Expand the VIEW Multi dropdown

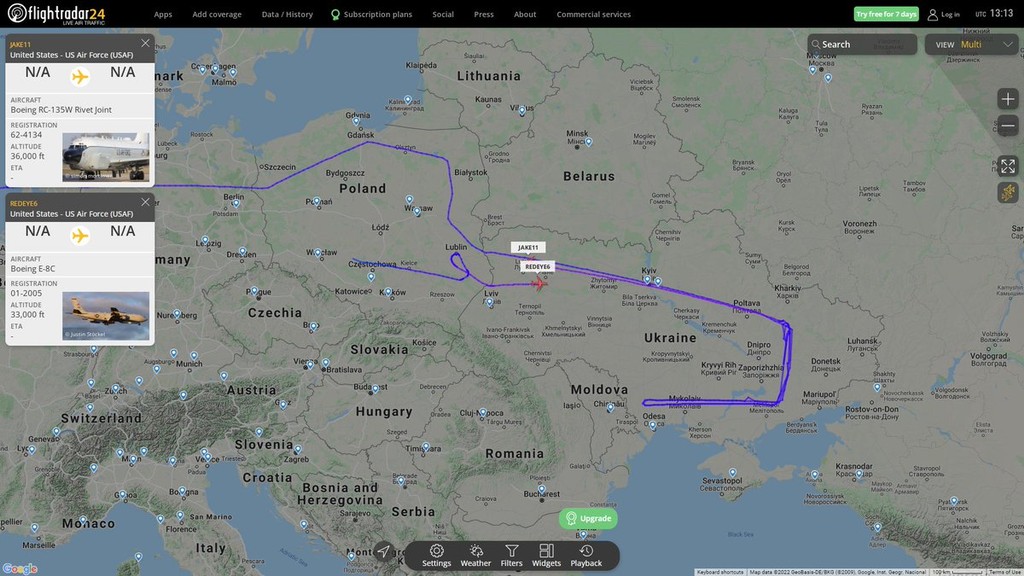click(971, 44)
